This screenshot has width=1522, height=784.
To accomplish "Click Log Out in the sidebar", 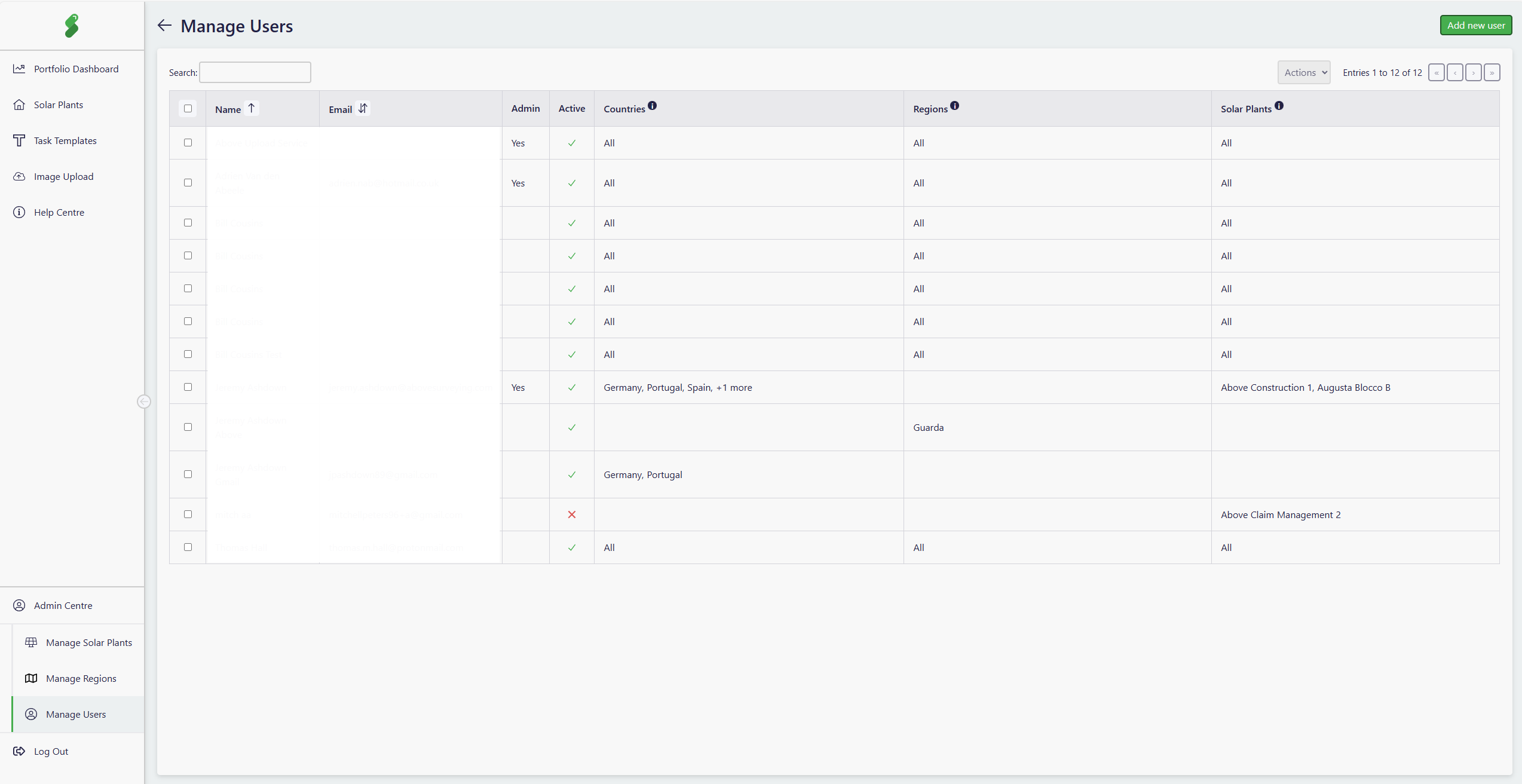I will (x=51, y=751).
